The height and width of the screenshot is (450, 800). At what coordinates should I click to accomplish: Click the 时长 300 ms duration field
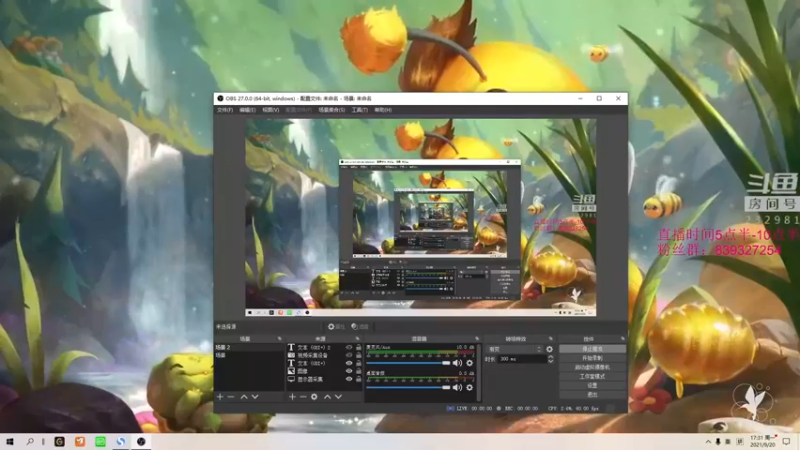[522, 359]
